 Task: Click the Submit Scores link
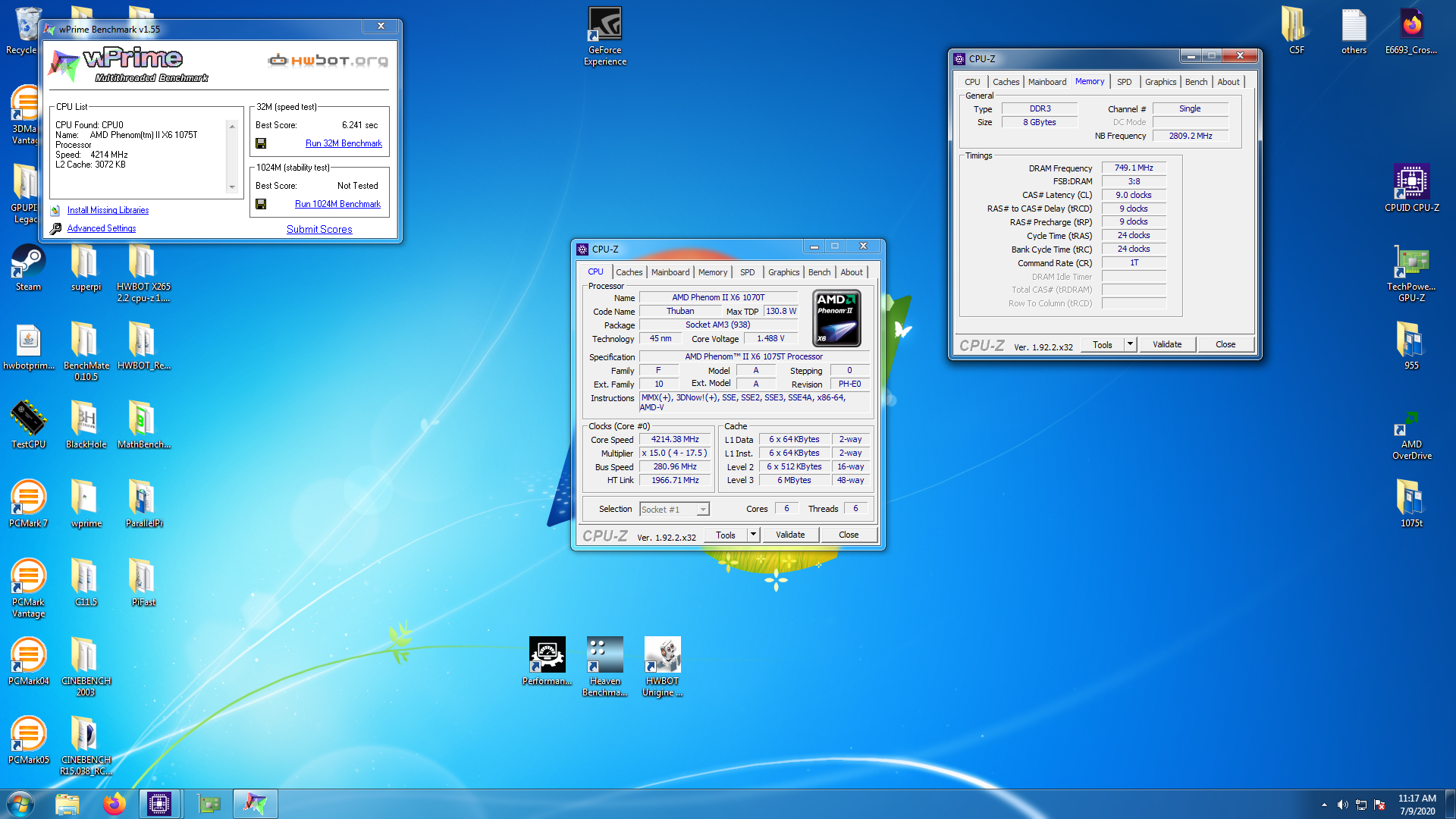319,229
